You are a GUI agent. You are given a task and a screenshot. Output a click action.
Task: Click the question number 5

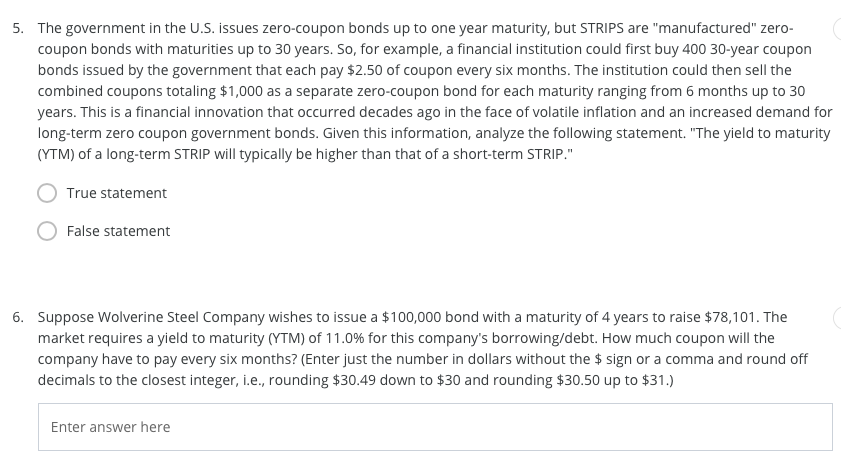18,28
